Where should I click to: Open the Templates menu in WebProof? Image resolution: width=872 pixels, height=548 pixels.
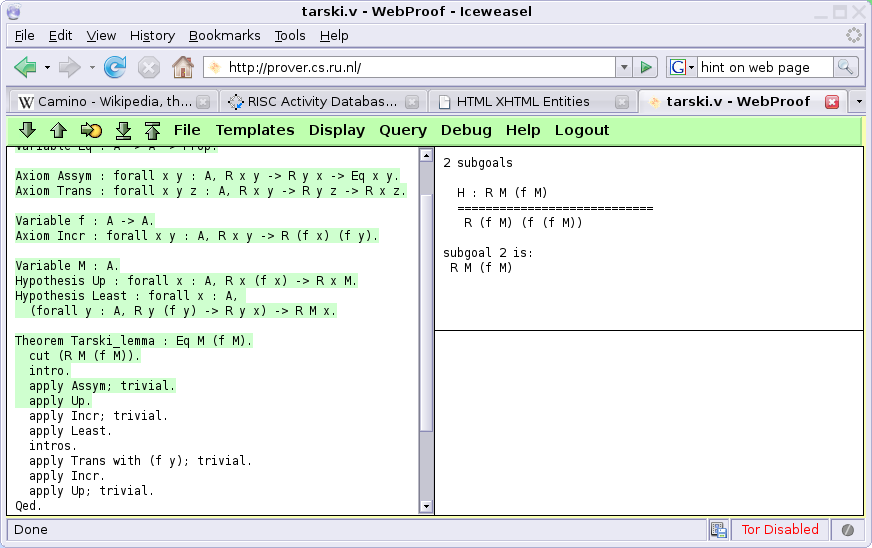255,130
